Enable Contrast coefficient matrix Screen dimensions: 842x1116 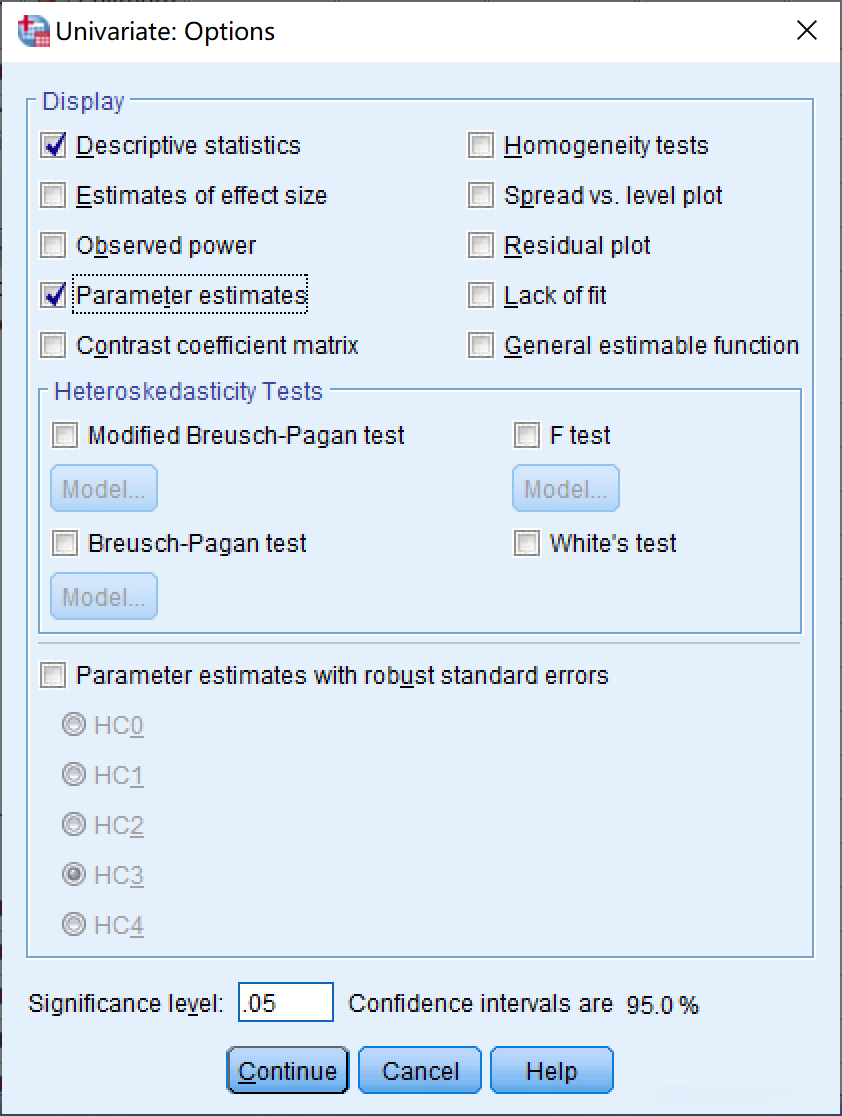pos(53,346)
